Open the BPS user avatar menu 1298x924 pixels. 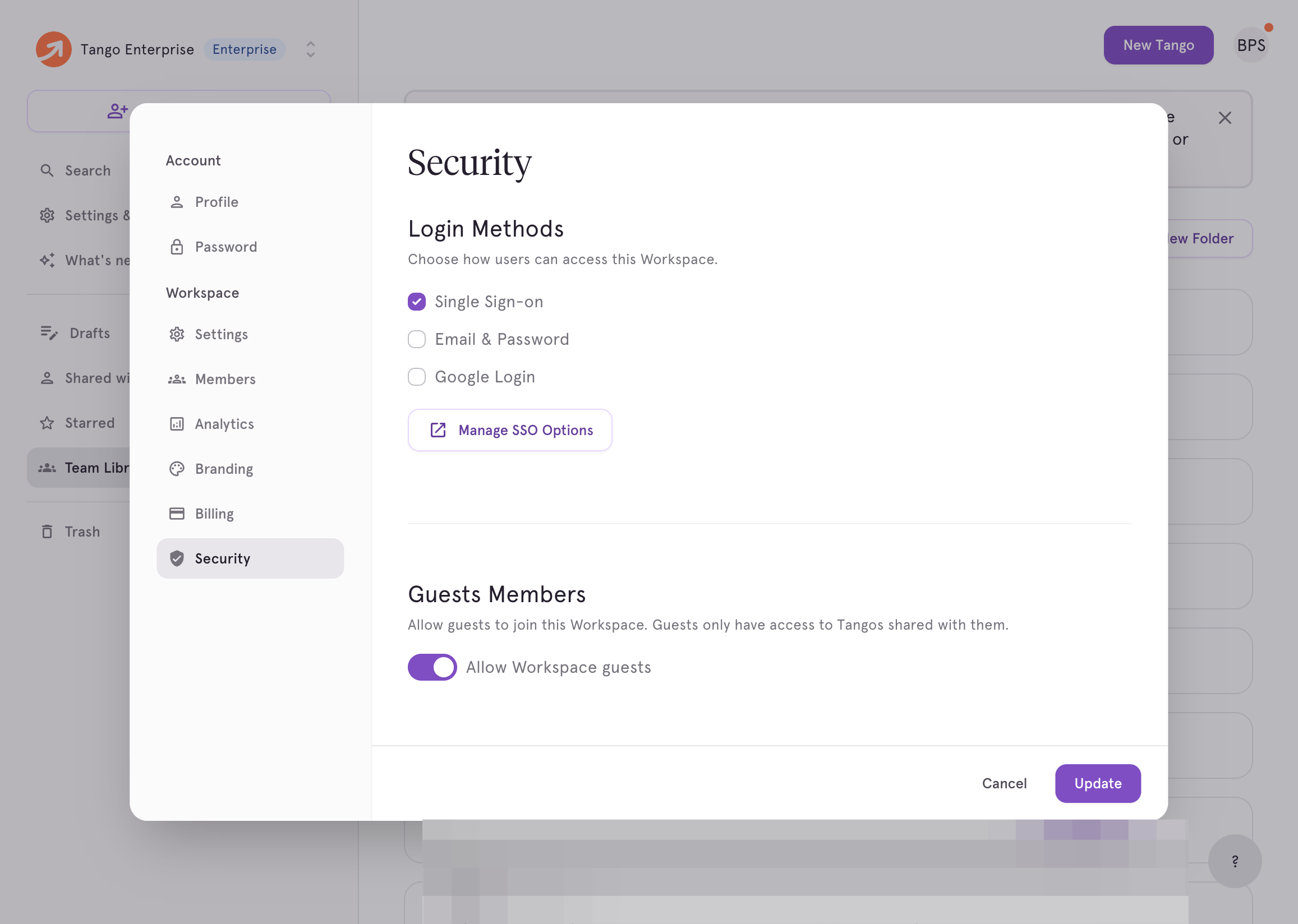click(x=1251, y=45)
